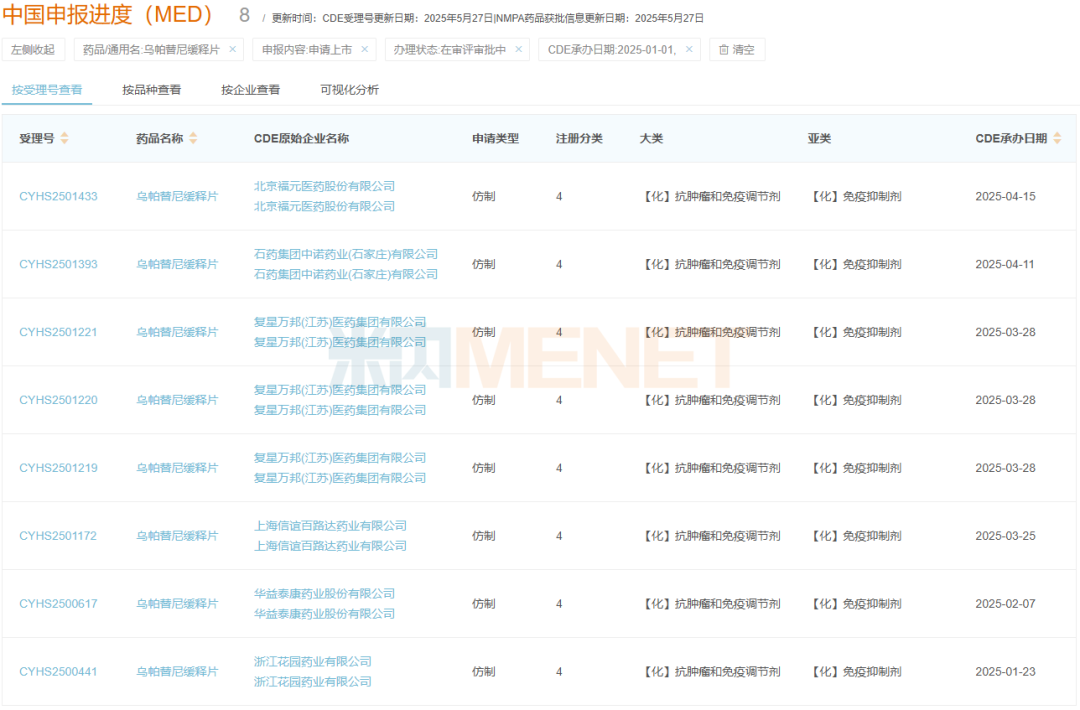Open the 可视化分析 tab

(349, 90)
